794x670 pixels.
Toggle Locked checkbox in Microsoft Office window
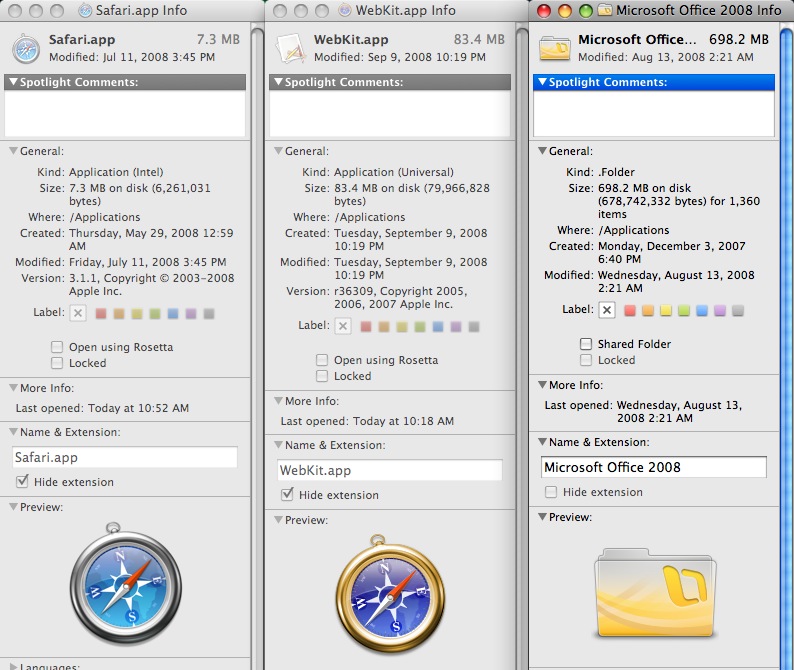(x=586, y=360)
